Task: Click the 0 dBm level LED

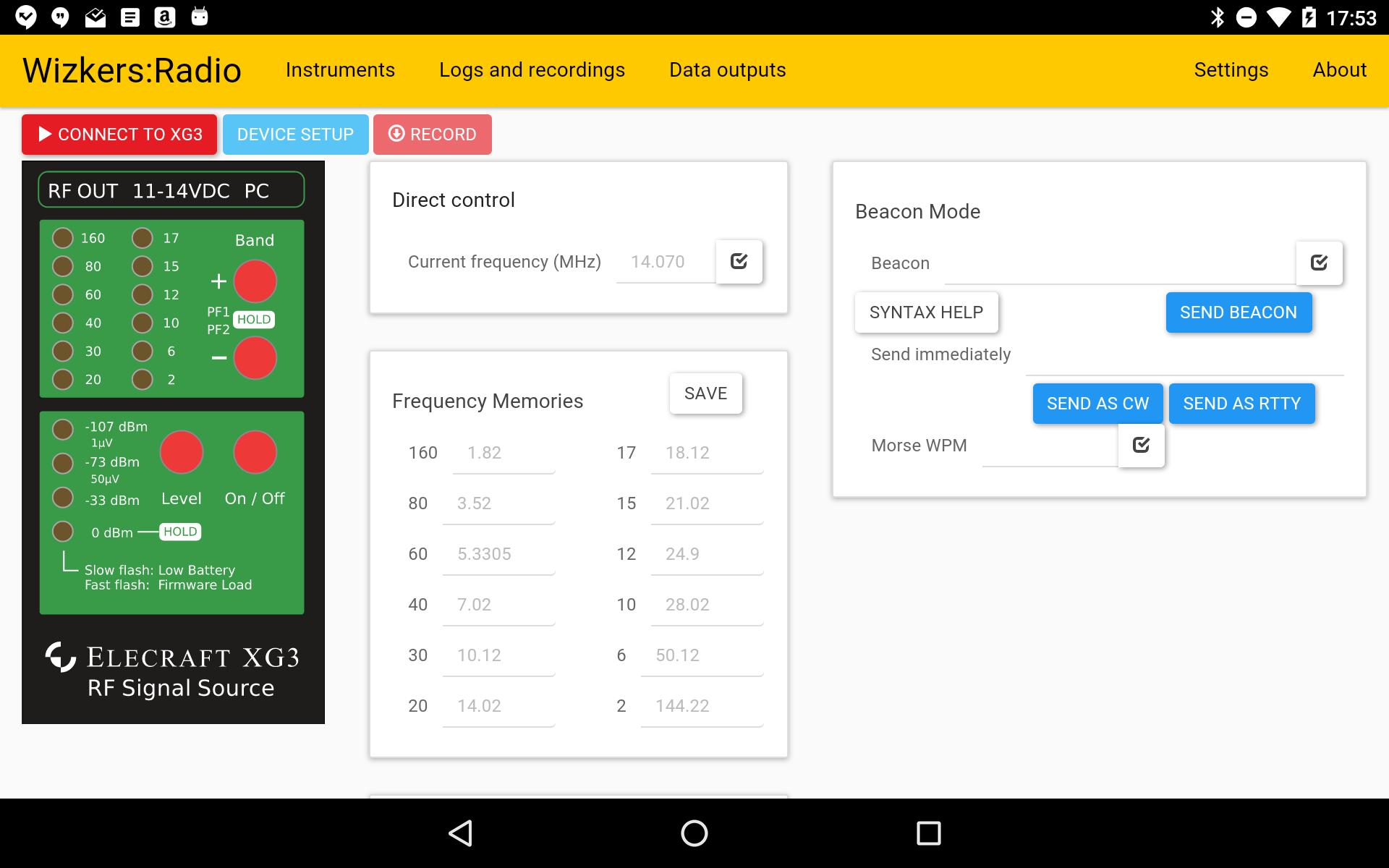Action: (x=63, y=532)
